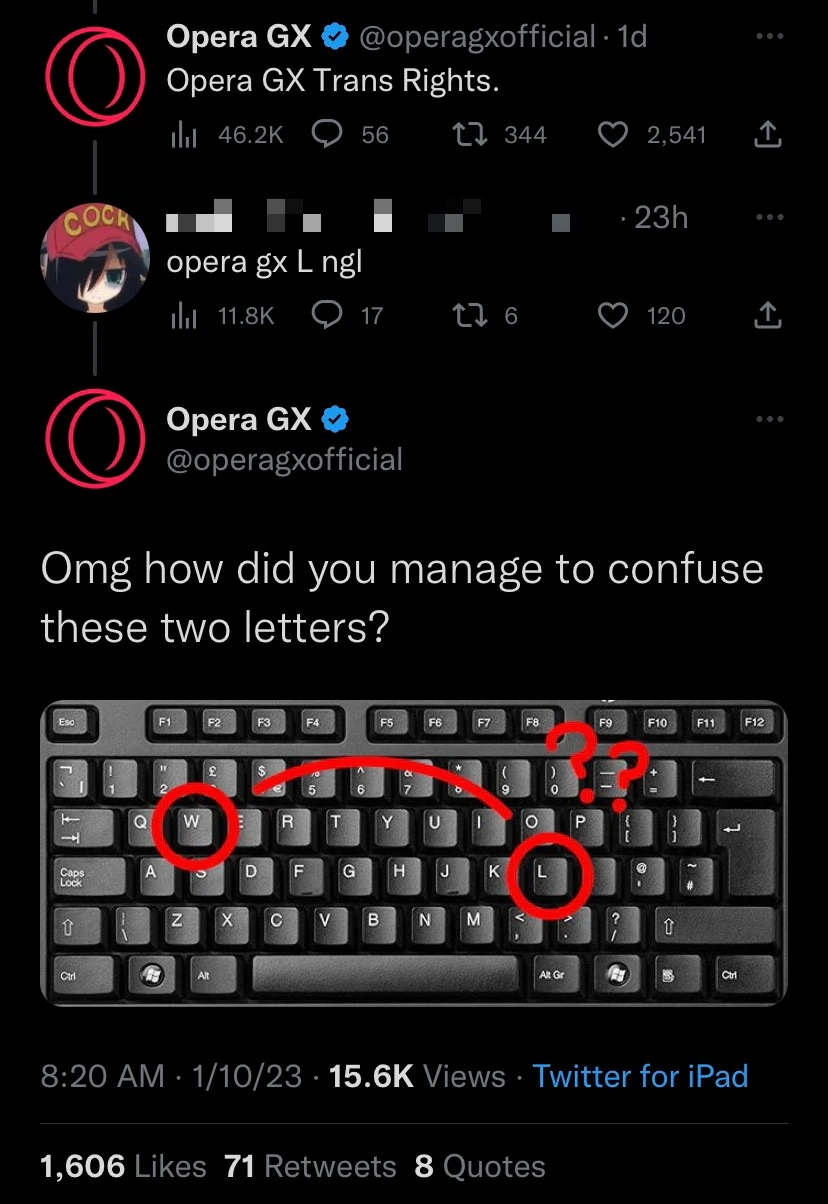Open the reply icon on Opera GX's tweet
Image resolution: width=828 pixels, height=1204 pixels.
point(328,134)
